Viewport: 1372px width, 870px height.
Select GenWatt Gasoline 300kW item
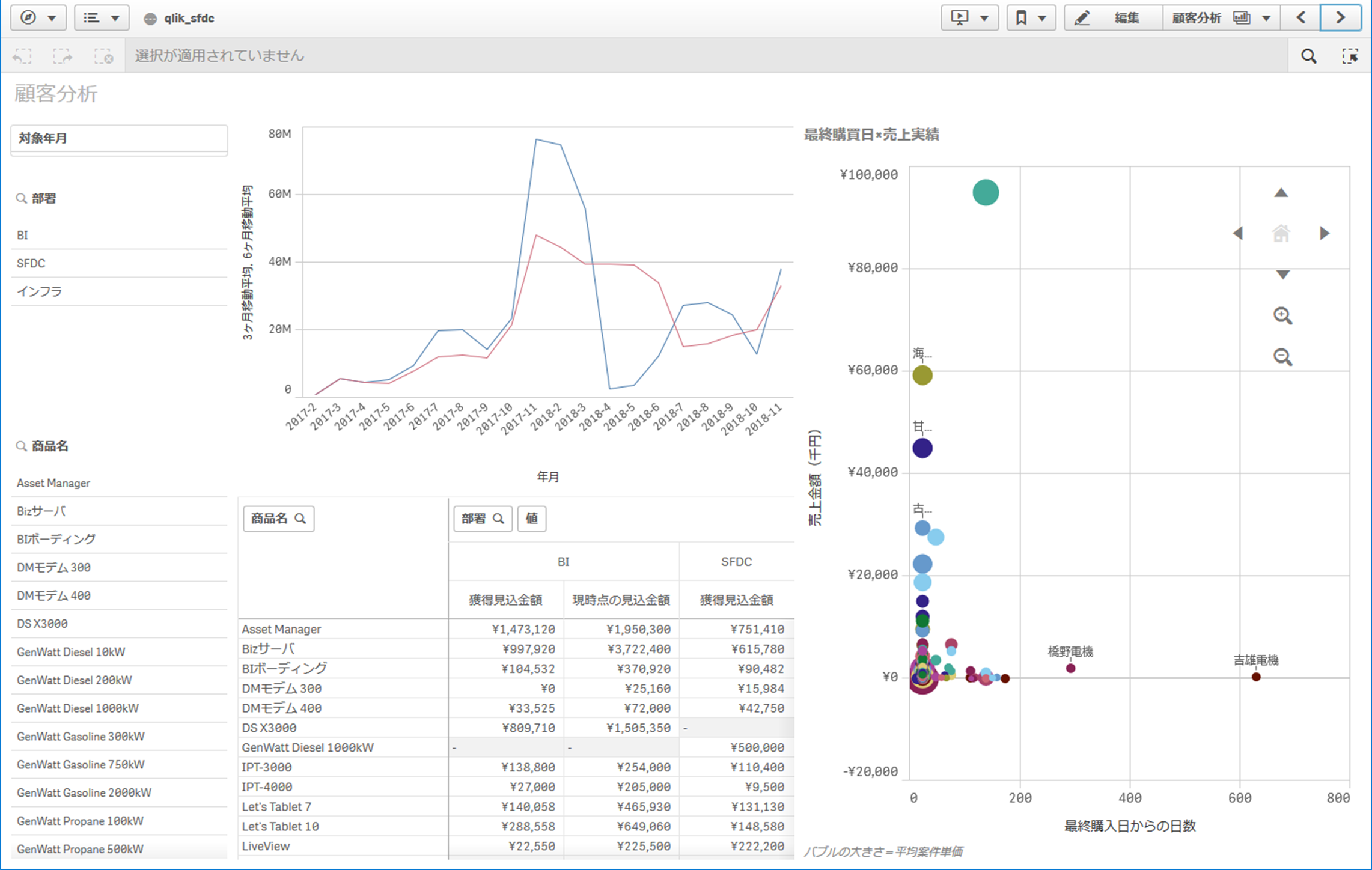119,737
